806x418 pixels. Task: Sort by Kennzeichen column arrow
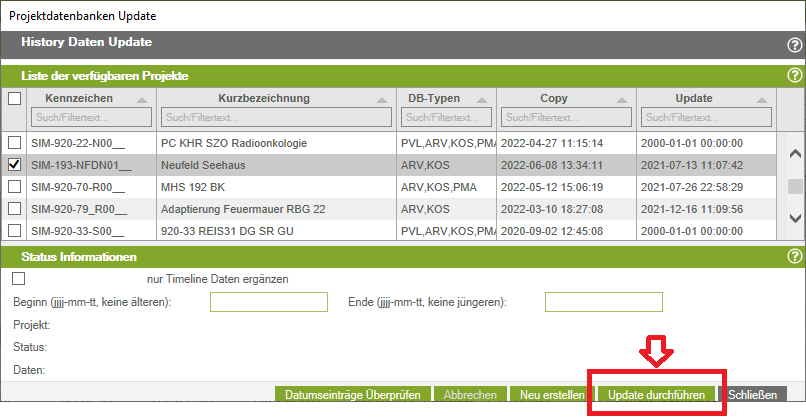(142, 99)
